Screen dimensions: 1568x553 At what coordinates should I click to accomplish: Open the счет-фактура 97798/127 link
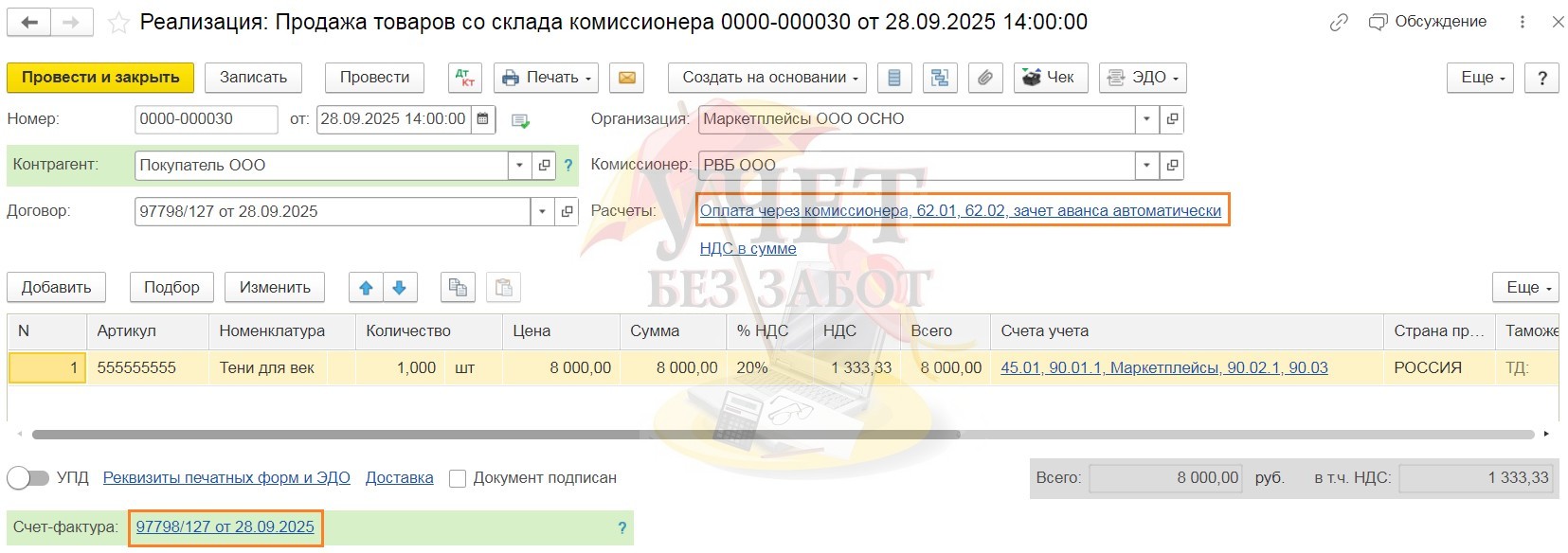point(225,527)
